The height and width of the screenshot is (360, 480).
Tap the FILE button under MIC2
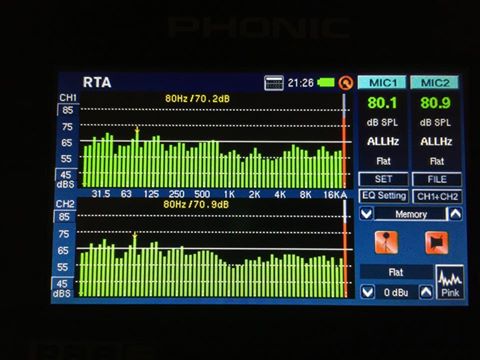click(x=437, y=179)
